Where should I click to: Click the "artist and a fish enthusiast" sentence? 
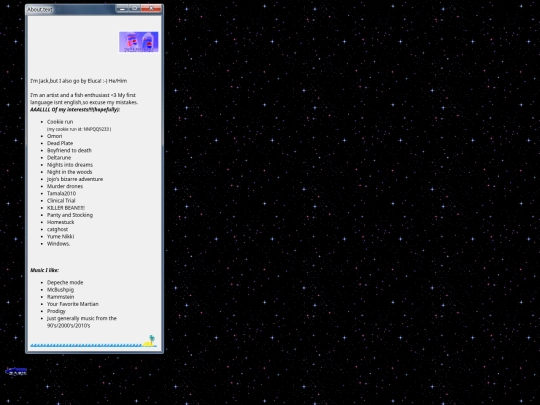point(84,99)
